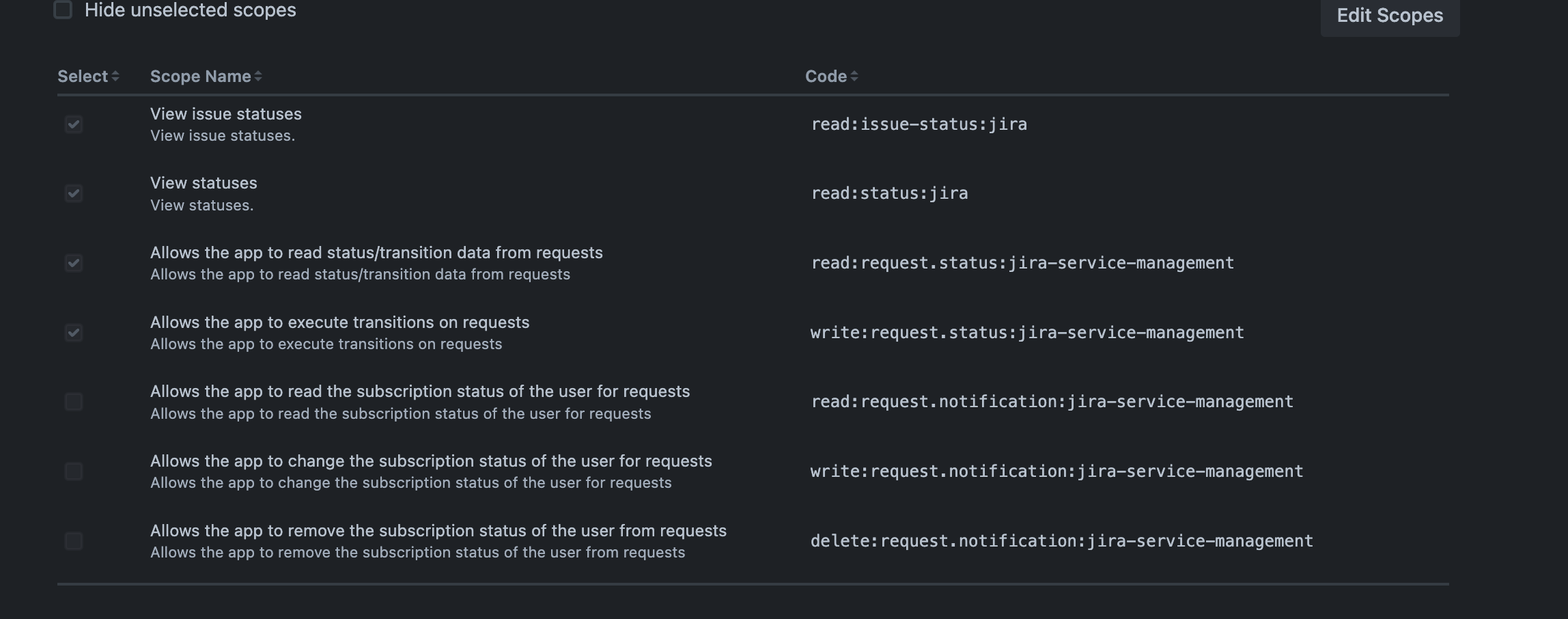Toggle the View issue statuses checkbox
1568x619 pixels.
pyautogui.click(x=74, y=124)
